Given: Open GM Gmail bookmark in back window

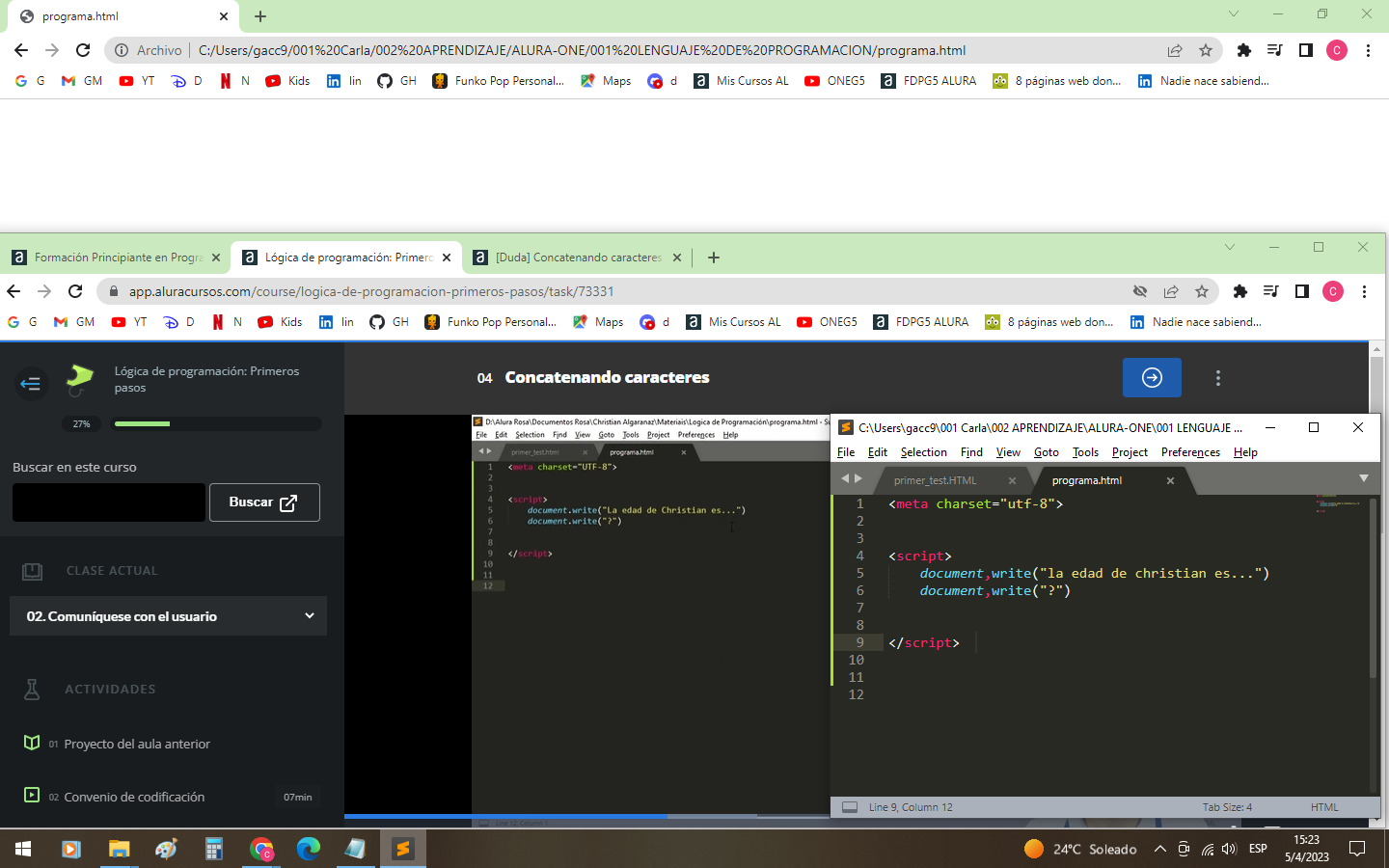Looking at the screenshot, I should tap(82, 81).
